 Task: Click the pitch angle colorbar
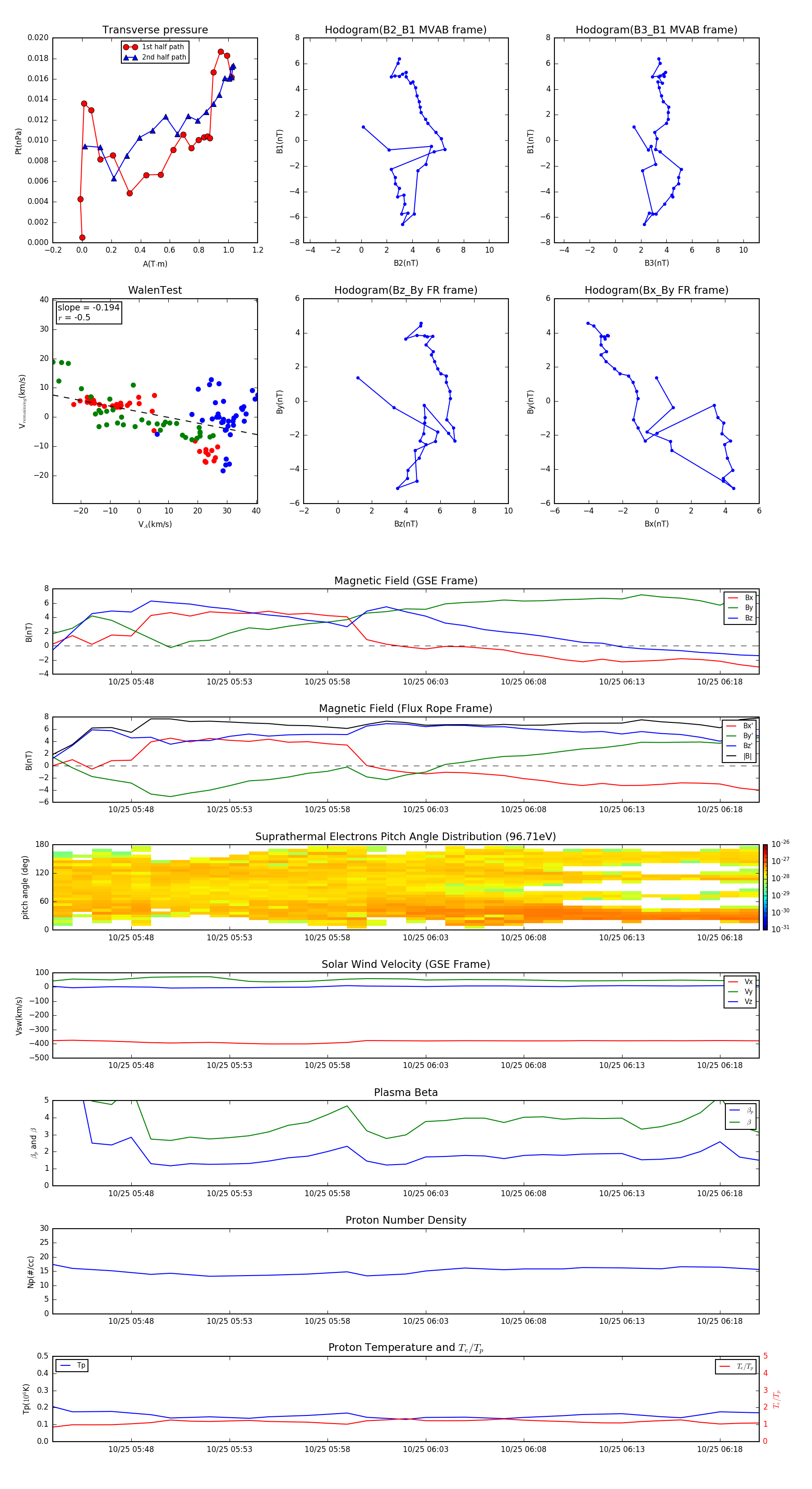point(765,887)
